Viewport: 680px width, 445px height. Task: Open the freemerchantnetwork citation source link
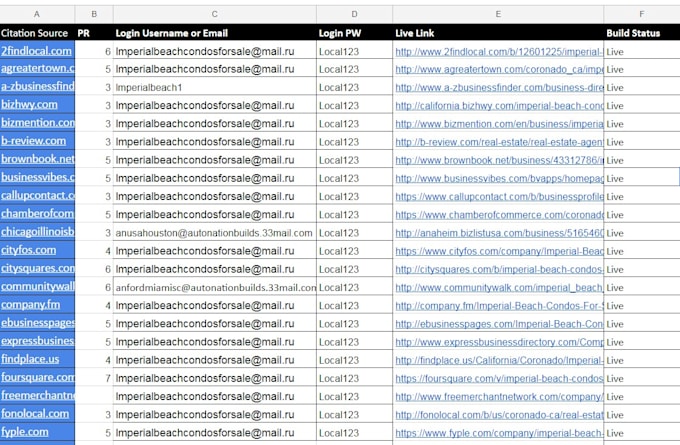click(x=37, y=396)
